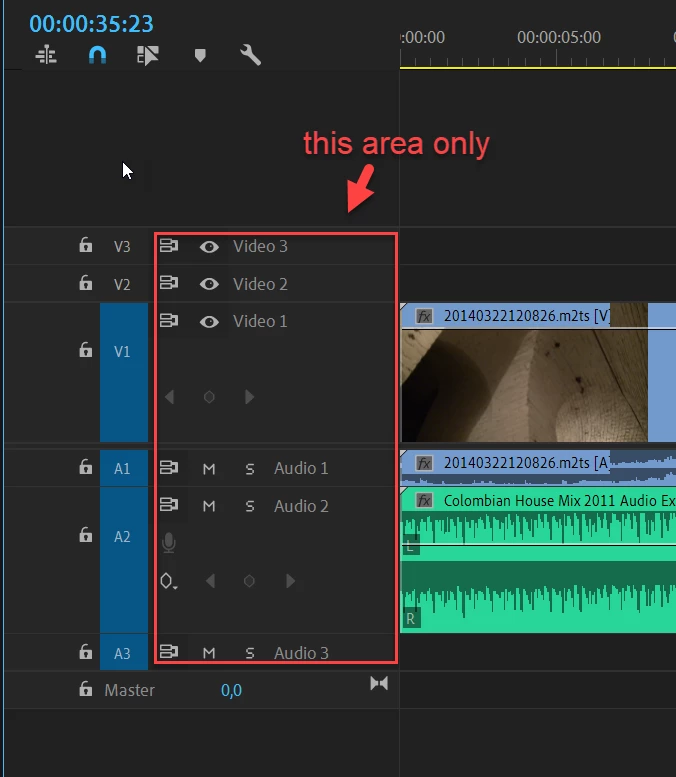The image size is (676, 777).
Task: Add keyframe on Audio 2 track
Action: 249,581
